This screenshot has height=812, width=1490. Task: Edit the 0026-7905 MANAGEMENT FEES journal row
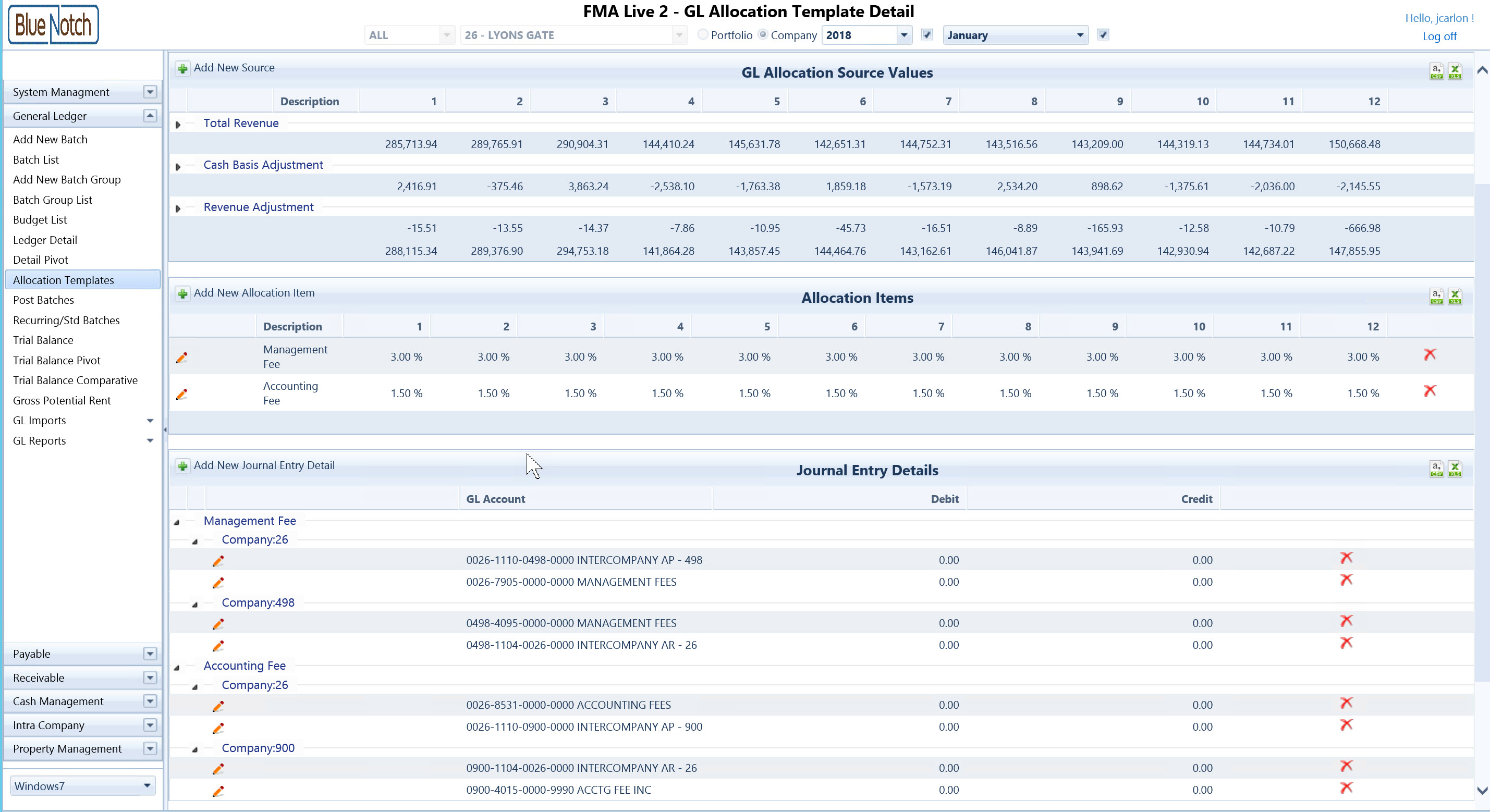218,583
